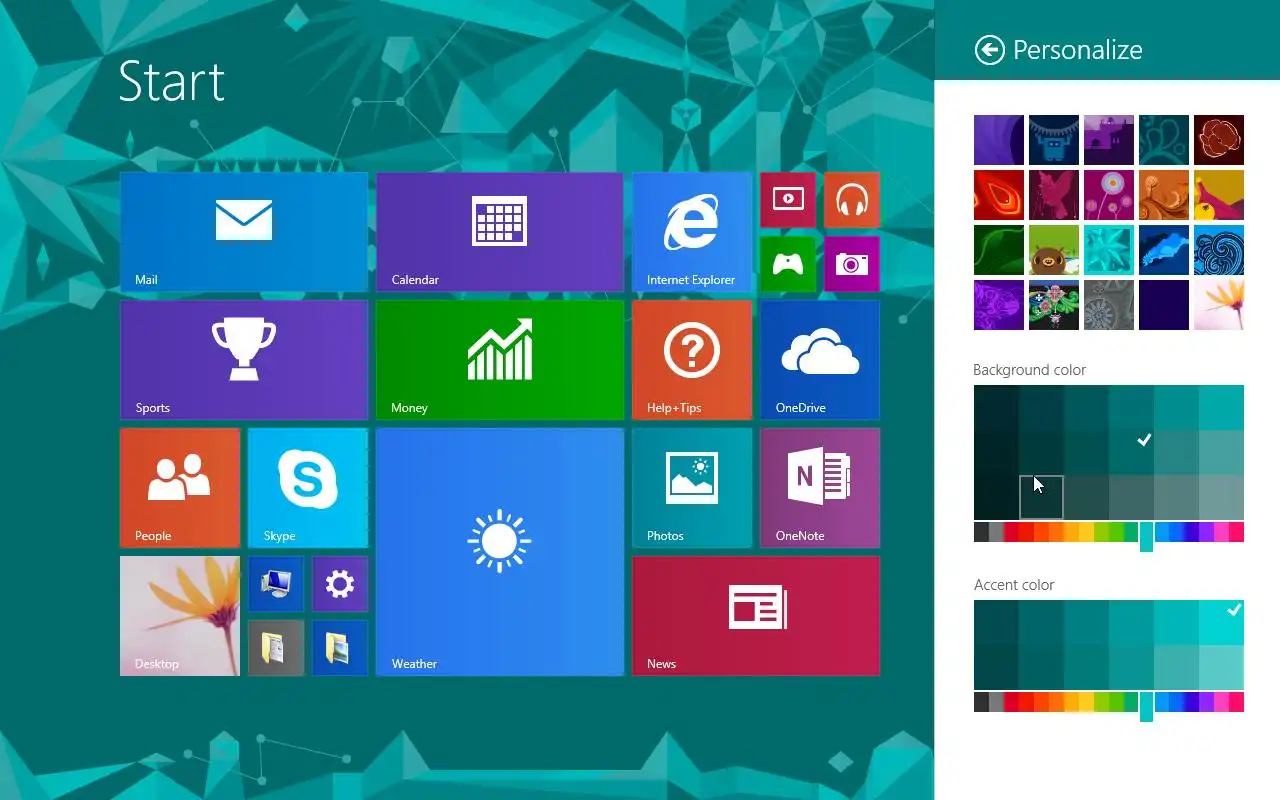This screenshot has width=1280, height=800.
Task: Select the orange snail swirl background
Action: pos(1164,195)
